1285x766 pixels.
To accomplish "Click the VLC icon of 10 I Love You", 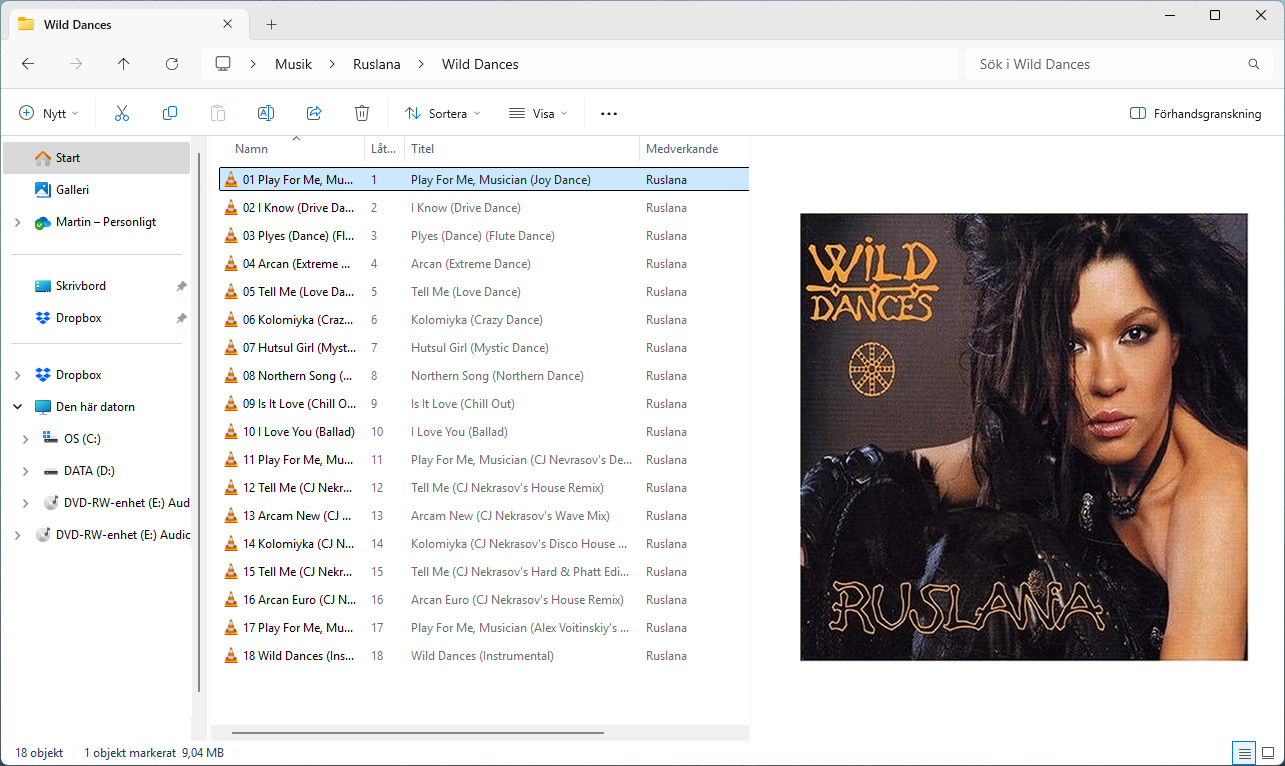I will tap(231, 432).
